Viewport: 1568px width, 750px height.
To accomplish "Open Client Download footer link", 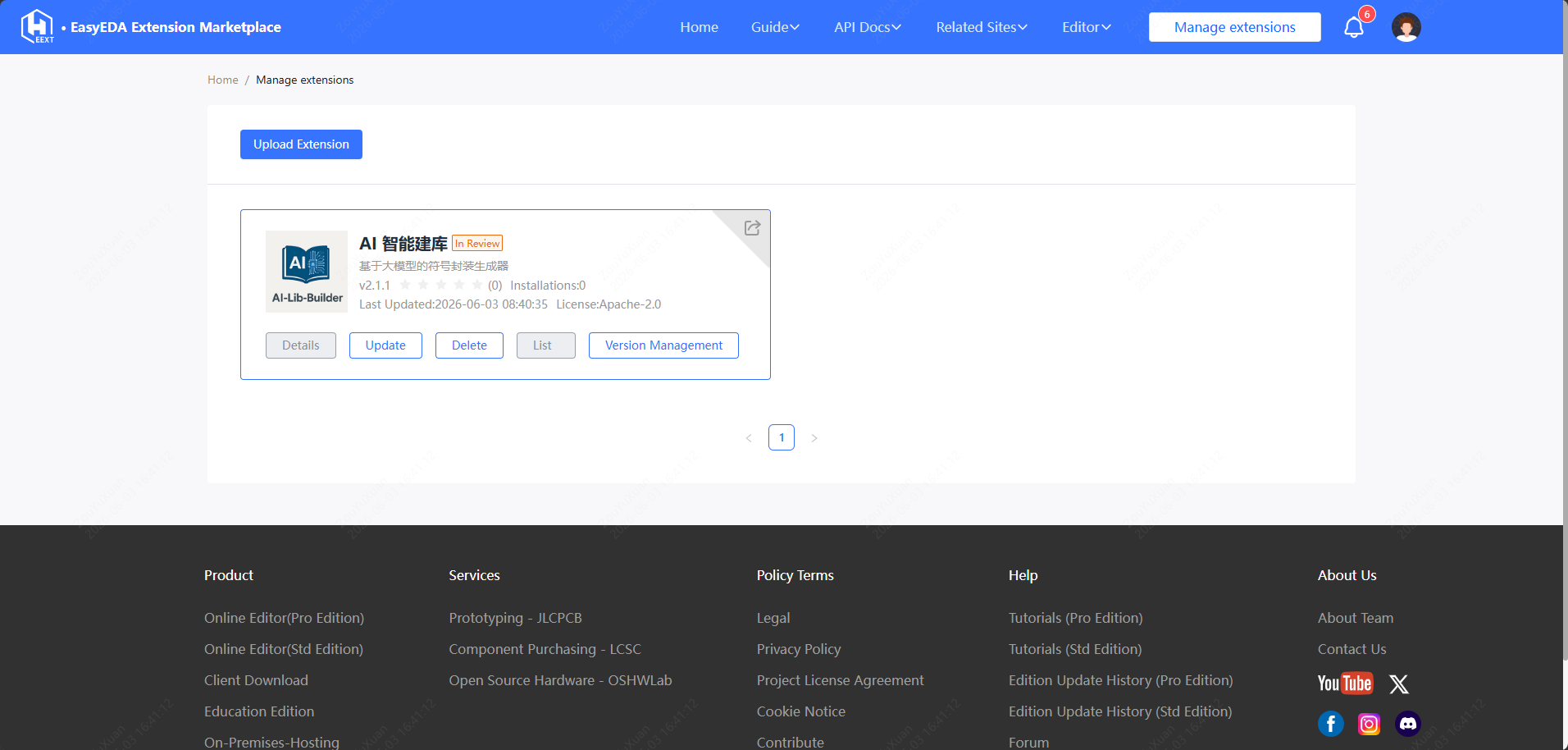I will coord(256,680).
